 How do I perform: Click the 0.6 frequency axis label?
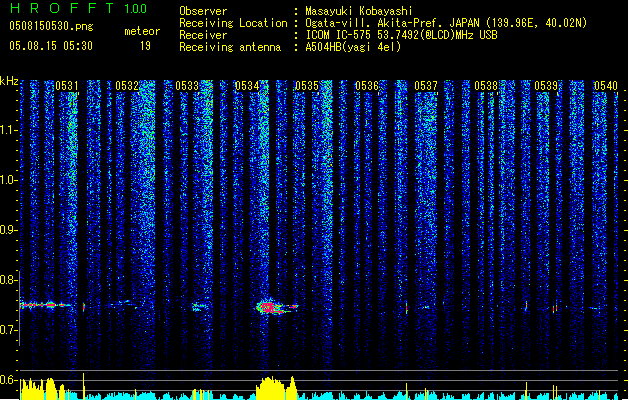pos(8,380)
